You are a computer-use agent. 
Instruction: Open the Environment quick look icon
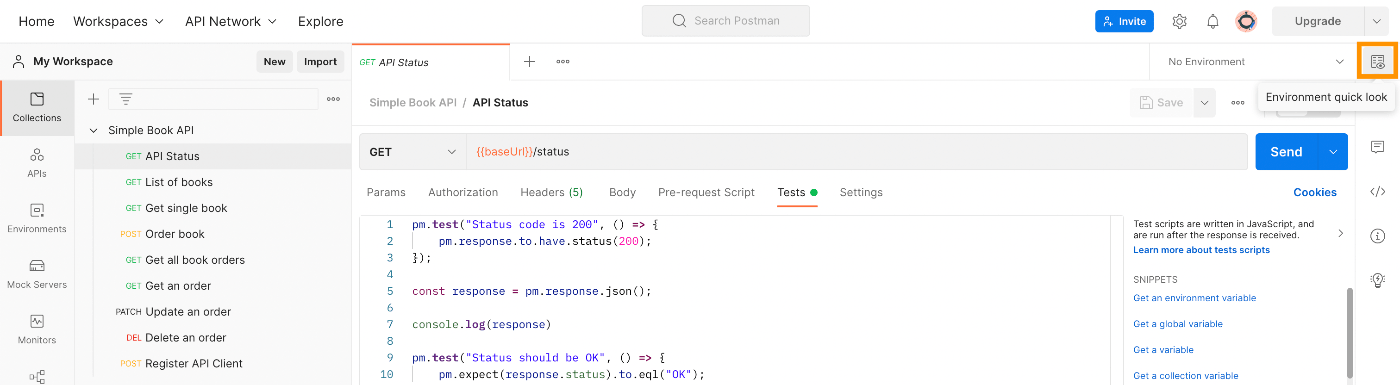(x=1377, y=61)
